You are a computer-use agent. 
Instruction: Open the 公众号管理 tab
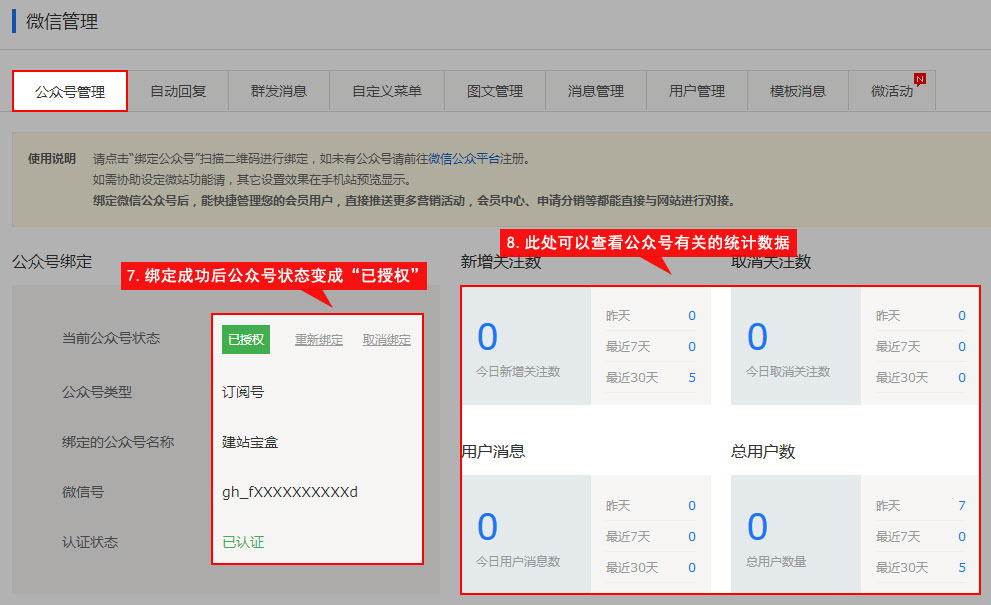70,91
